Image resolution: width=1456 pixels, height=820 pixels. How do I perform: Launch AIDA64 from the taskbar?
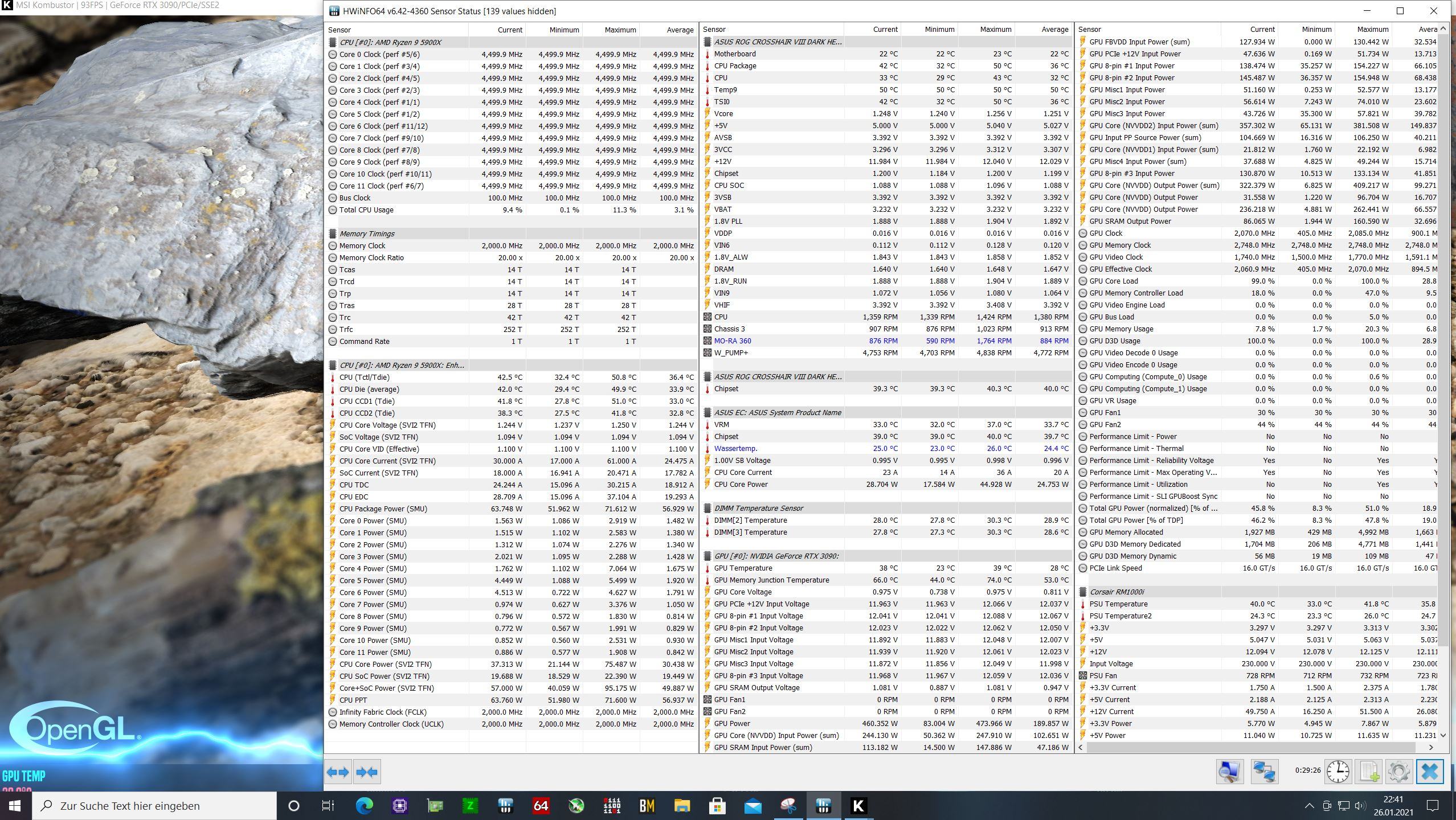(x=541, y=806)
